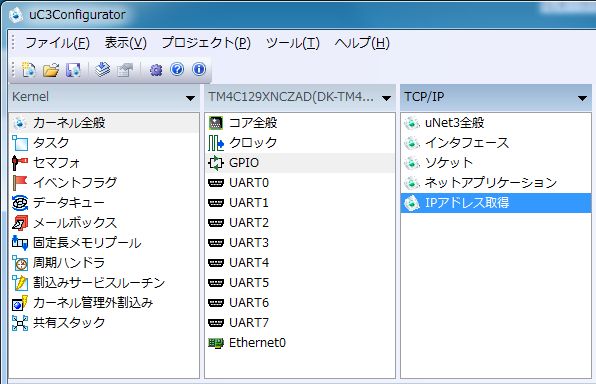Select the インタフェース entry

496,143
